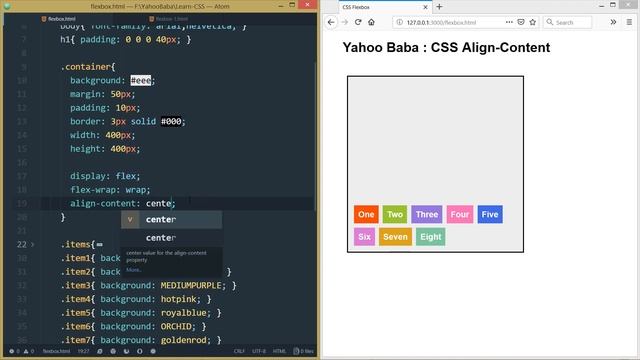
Task: Click the display: flex line
Action: coord(105,176)
